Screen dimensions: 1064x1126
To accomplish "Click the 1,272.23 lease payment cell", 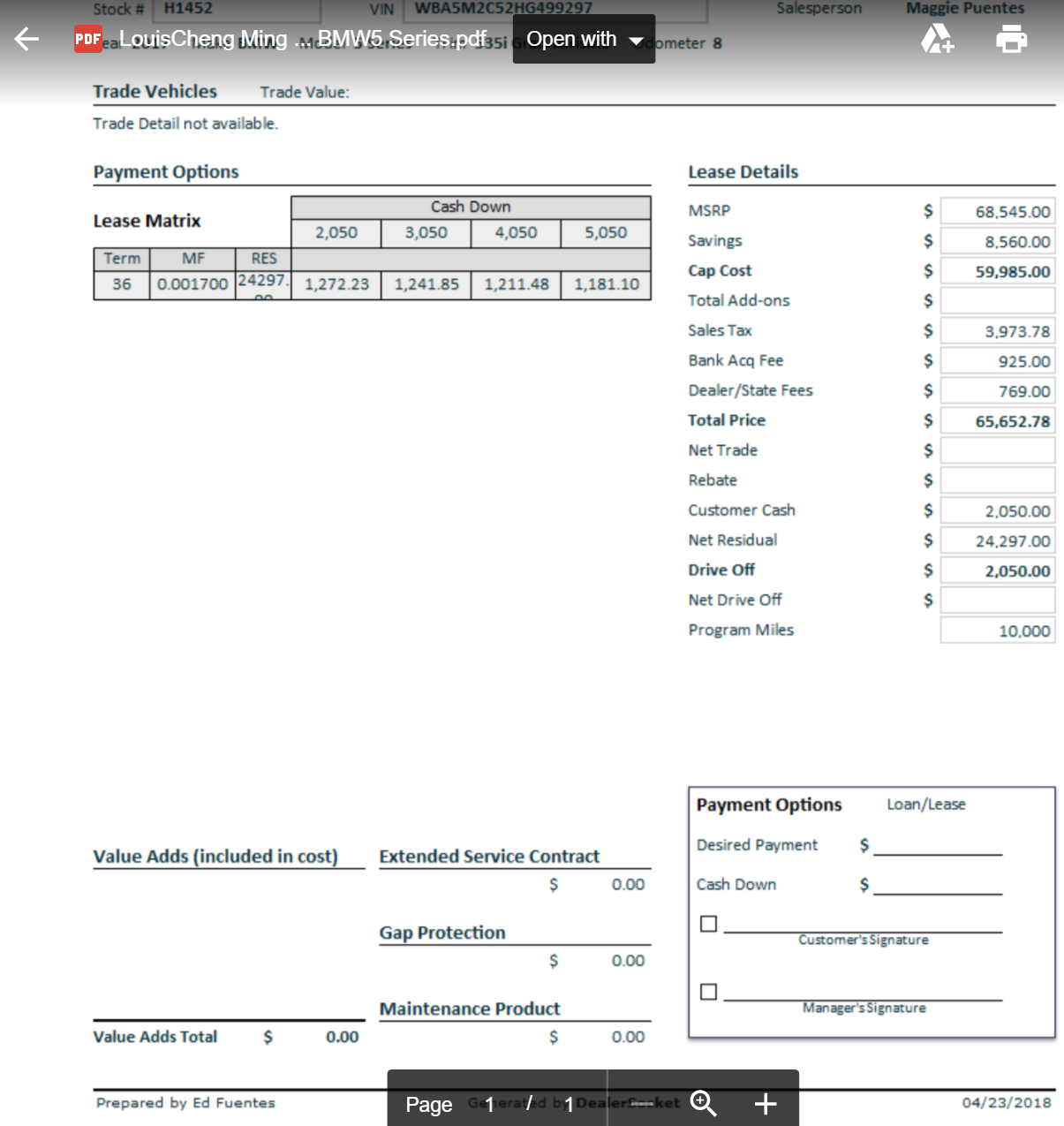I will [336, 284].
